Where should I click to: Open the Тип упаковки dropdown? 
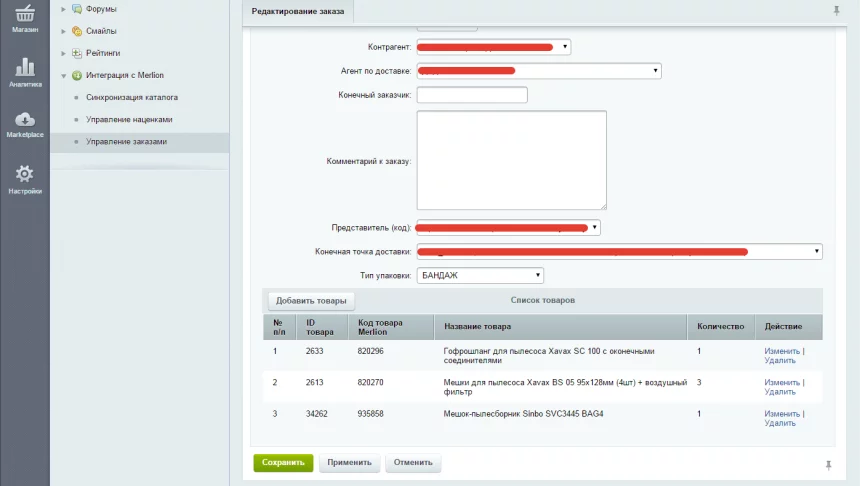[480, 275]
